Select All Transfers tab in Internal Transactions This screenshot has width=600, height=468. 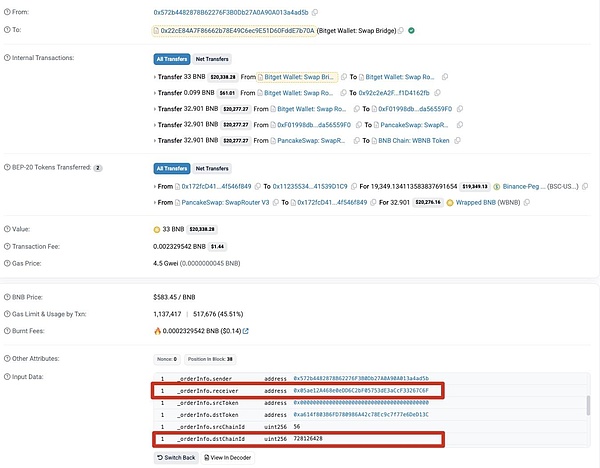(171, 60)
